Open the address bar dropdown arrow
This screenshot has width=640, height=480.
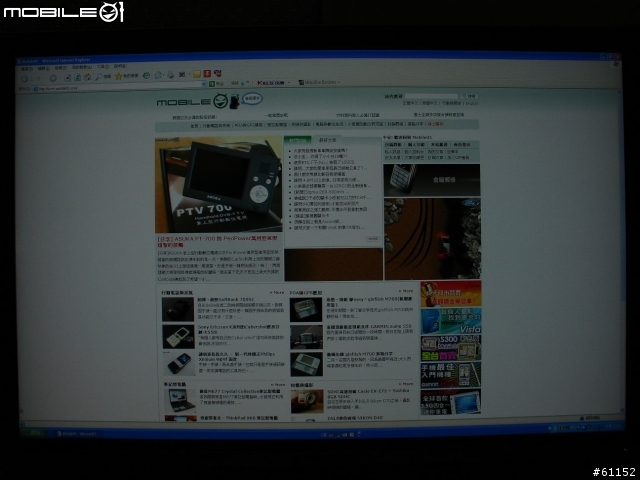click(x=204, y=84)
